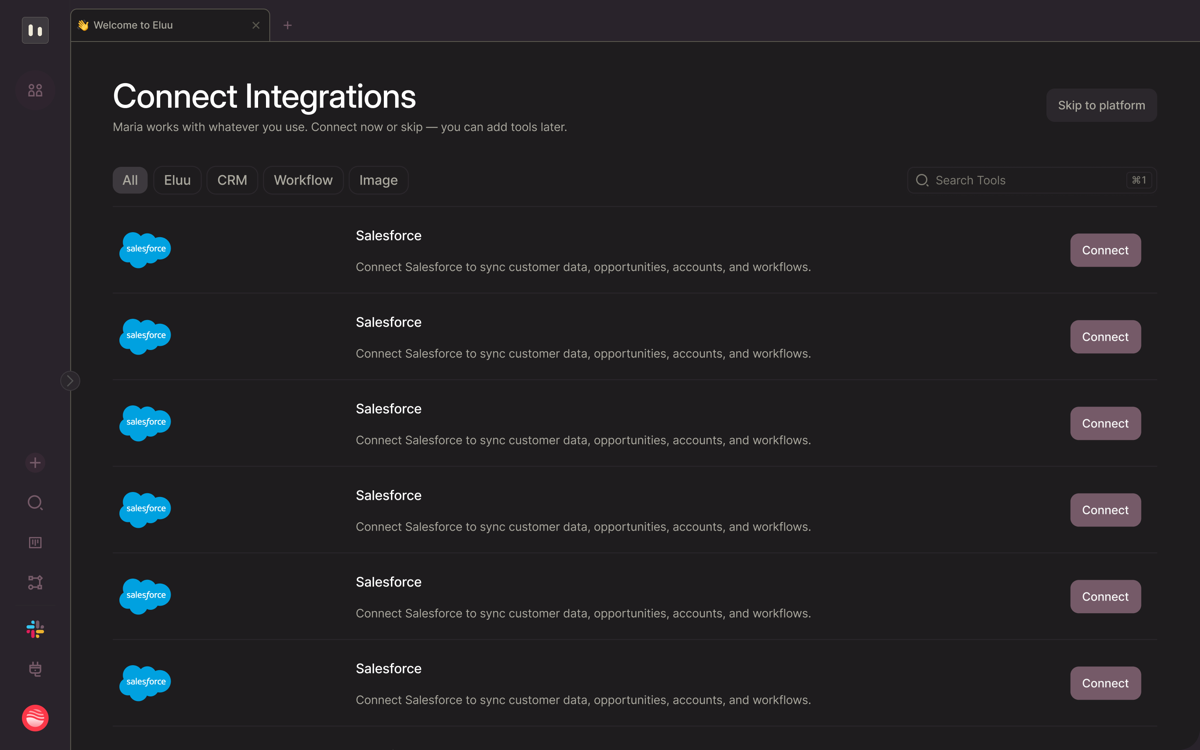Image resolution: width=1200 pixels, height=750 pixels.
Task: Click the last row's Salesforce title
Action: point(389,669)
